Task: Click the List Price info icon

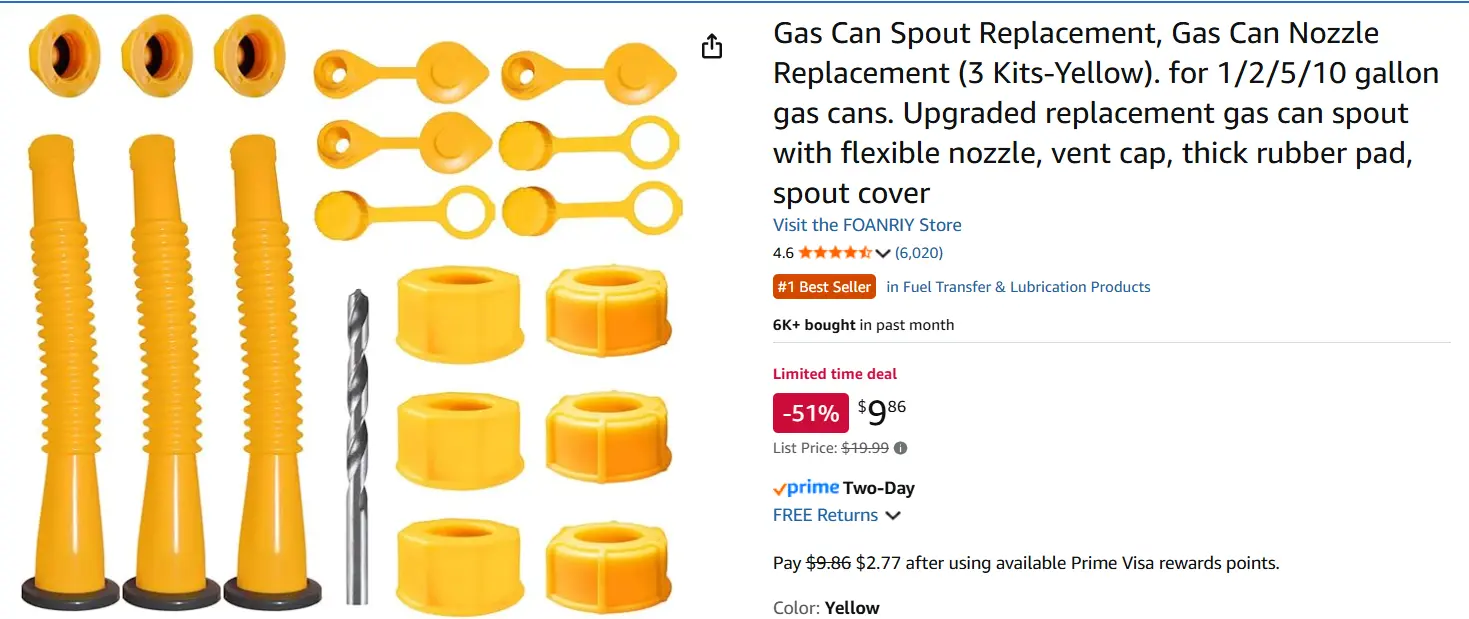Action: [x=900, y=448]
